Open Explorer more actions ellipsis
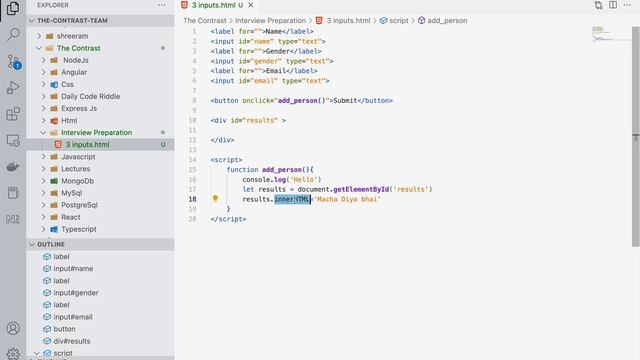The height and width of the screenshot is (360, 640). coord(162,5)
